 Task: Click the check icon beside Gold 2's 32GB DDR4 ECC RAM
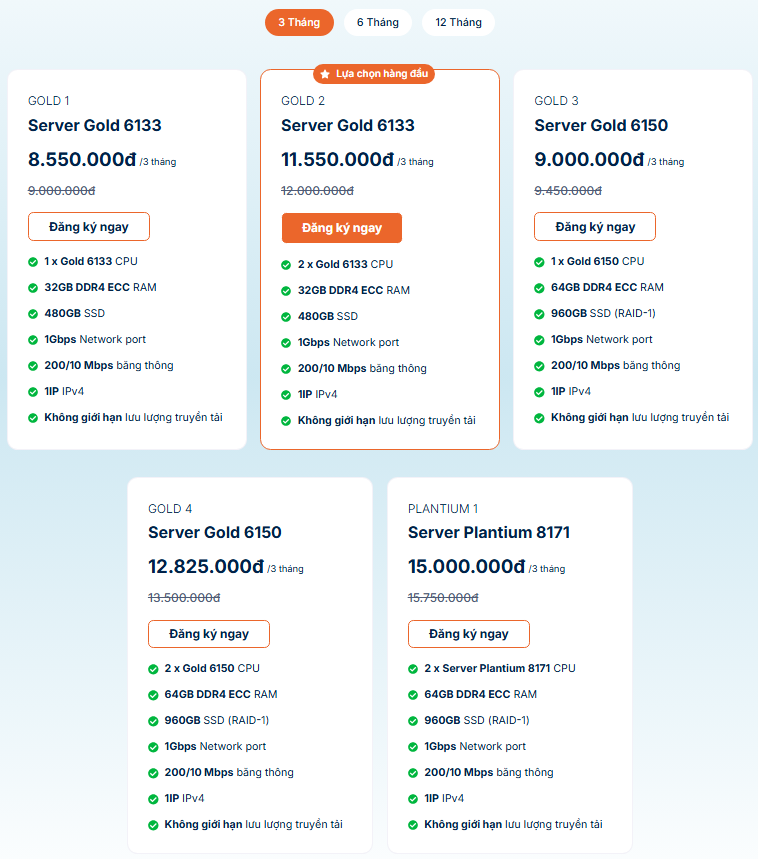click(287, 291)
